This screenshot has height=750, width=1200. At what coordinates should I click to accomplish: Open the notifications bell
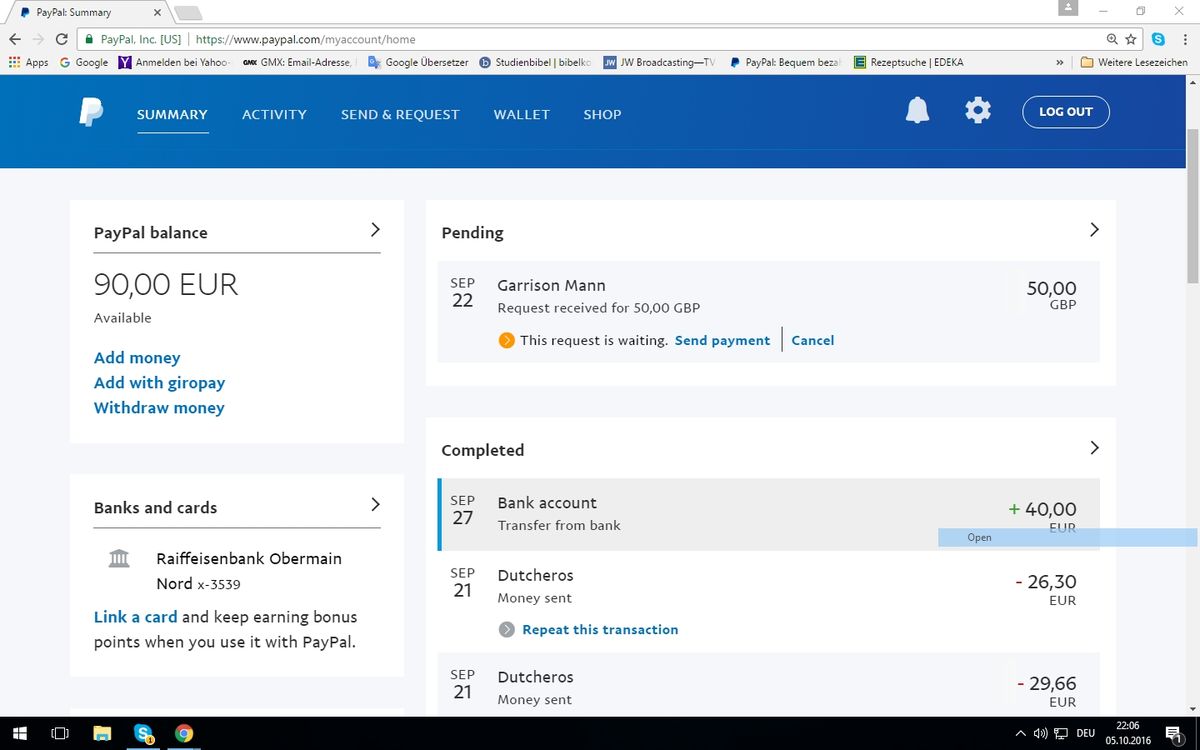tap(917, 111)
